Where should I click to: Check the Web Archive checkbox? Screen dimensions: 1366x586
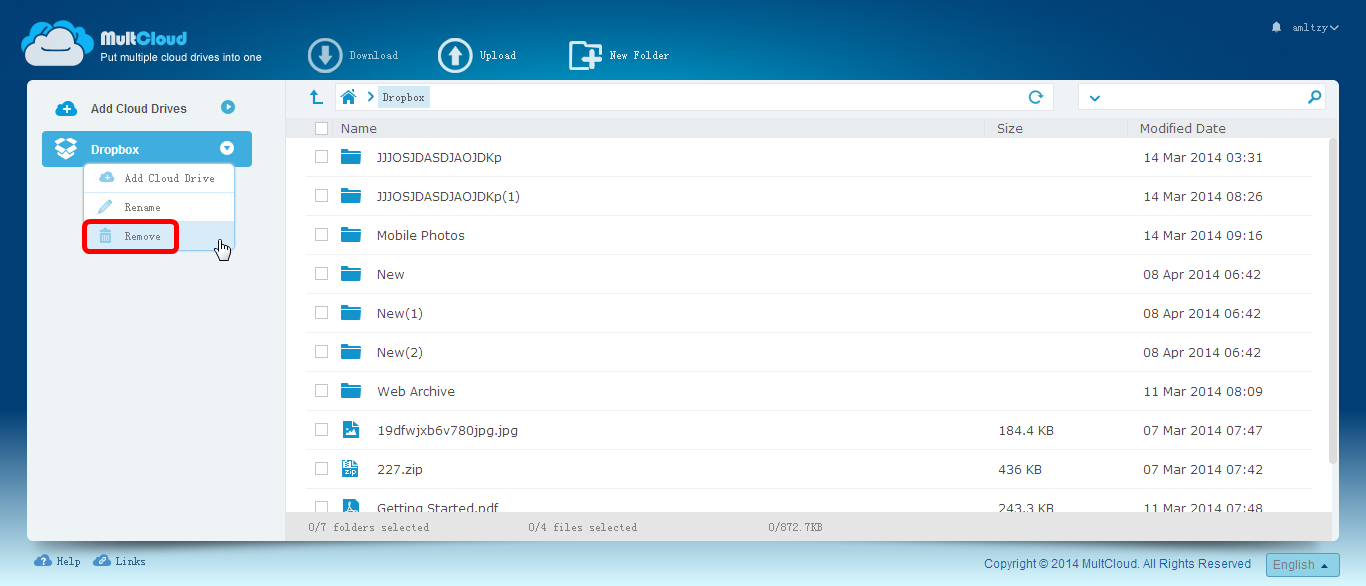click(321, 391)
